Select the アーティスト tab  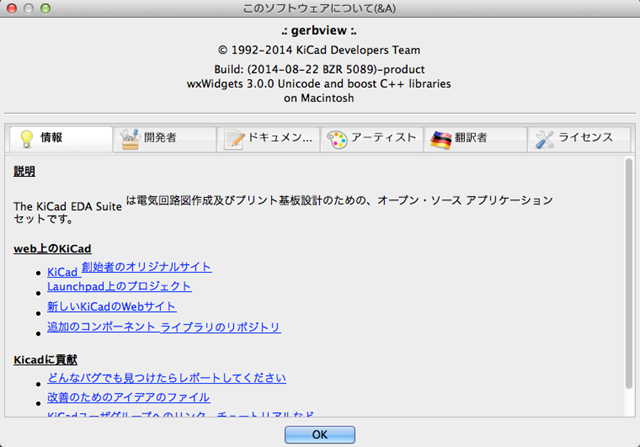[x=372, y=139]
